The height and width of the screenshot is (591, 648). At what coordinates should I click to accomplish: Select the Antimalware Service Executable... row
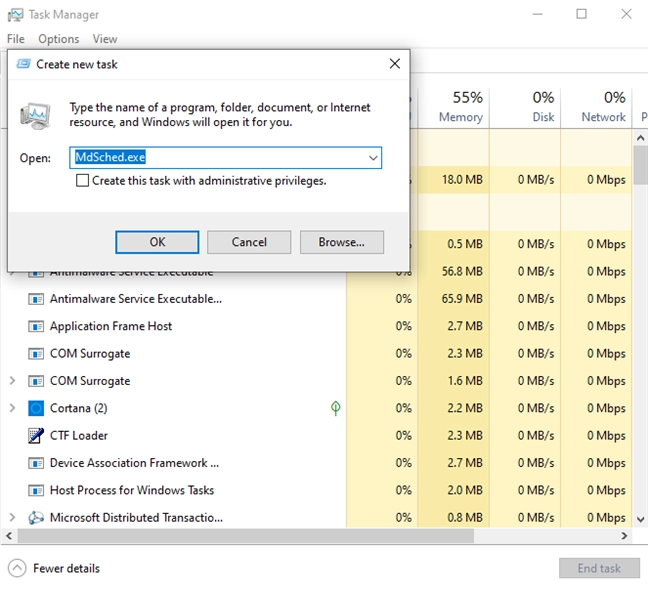[316, 299]
